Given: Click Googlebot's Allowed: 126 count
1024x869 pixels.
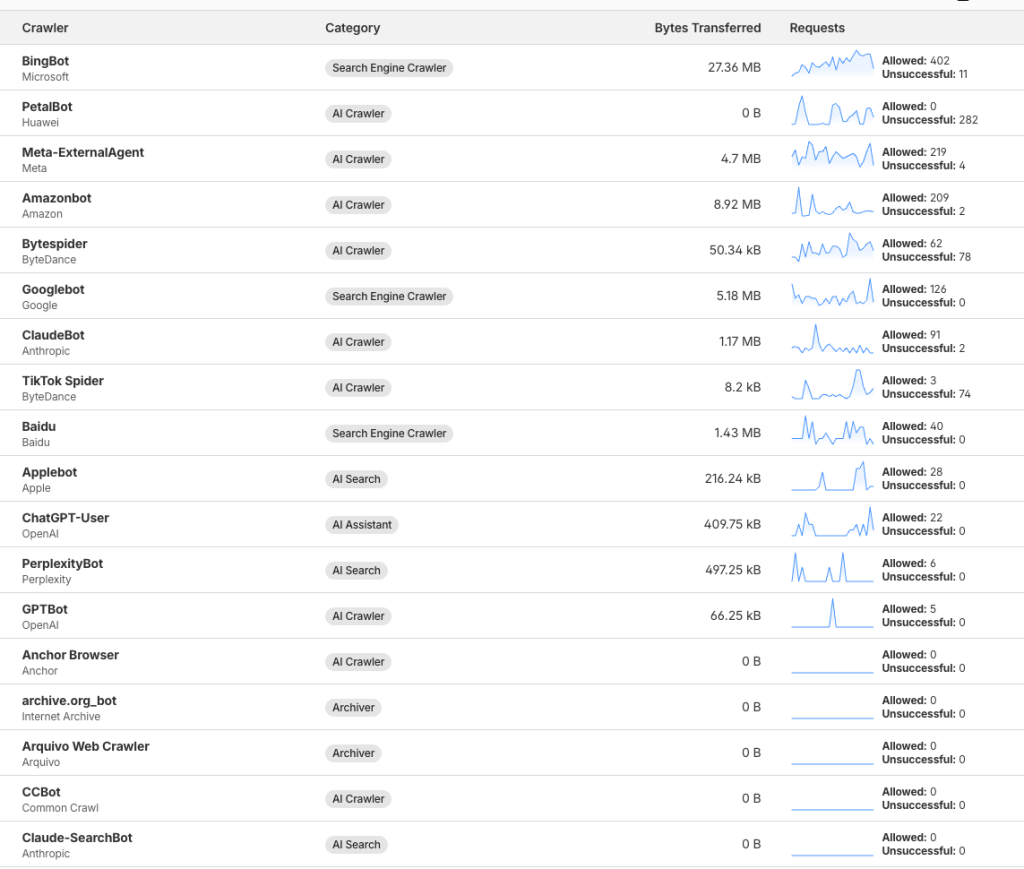Looking at the screenshot, I should [x=914, y=289].
